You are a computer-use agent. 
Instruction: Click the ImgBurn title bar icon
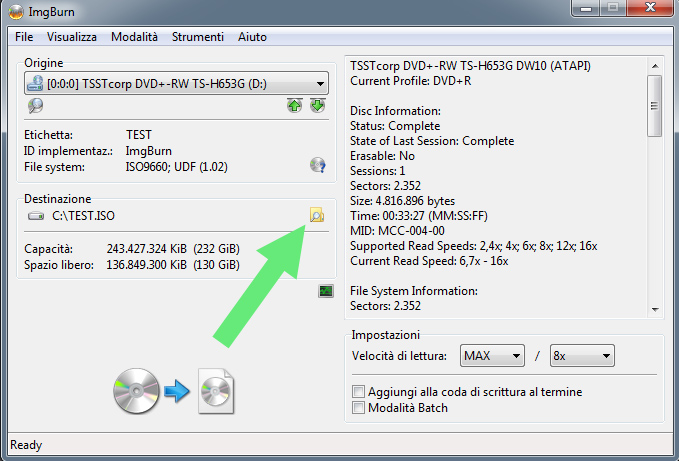coord(16,12)
